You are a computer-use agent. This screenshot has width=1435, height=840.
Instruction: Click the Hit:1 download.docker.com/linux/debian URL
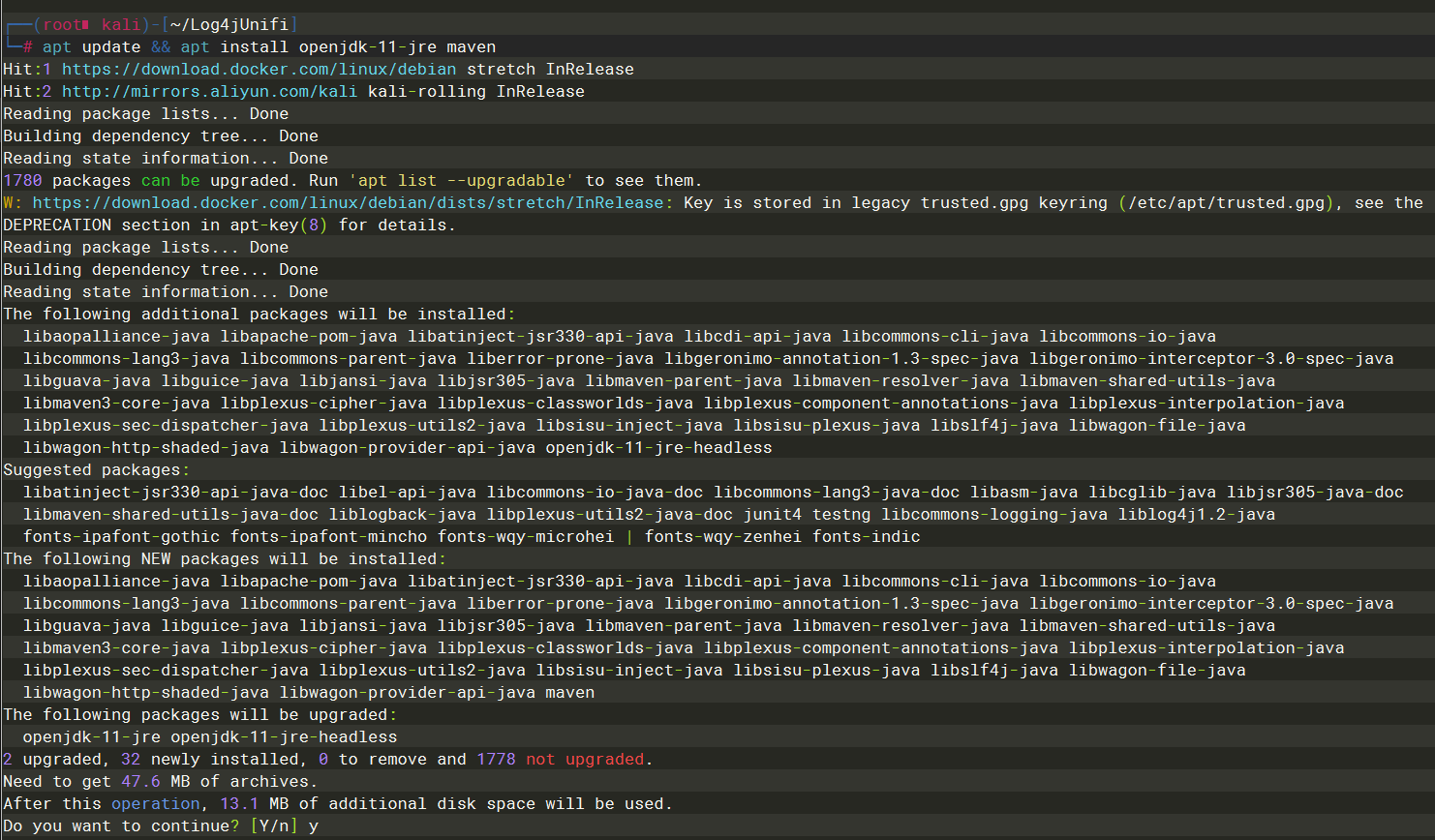[260, 69]
